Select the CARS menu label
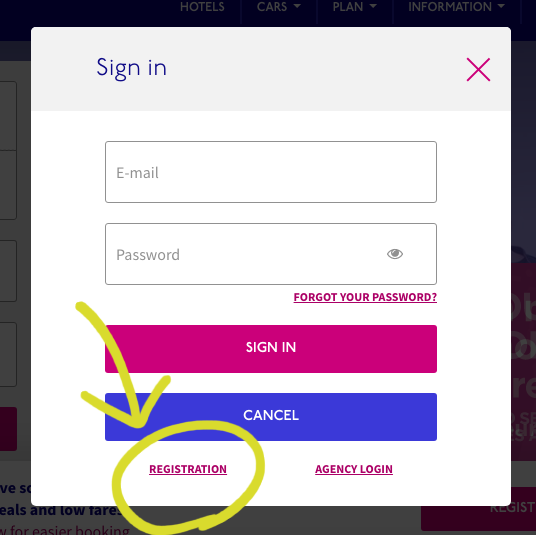This screenshot has height=535, width=536. [x=272, y=7]
